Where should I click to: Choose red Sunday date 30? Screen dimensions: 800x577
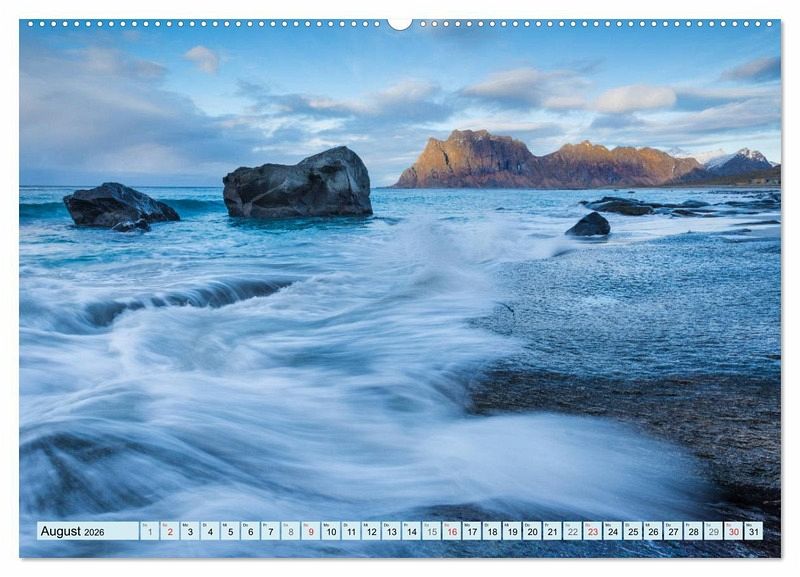[x=733, y=531]
